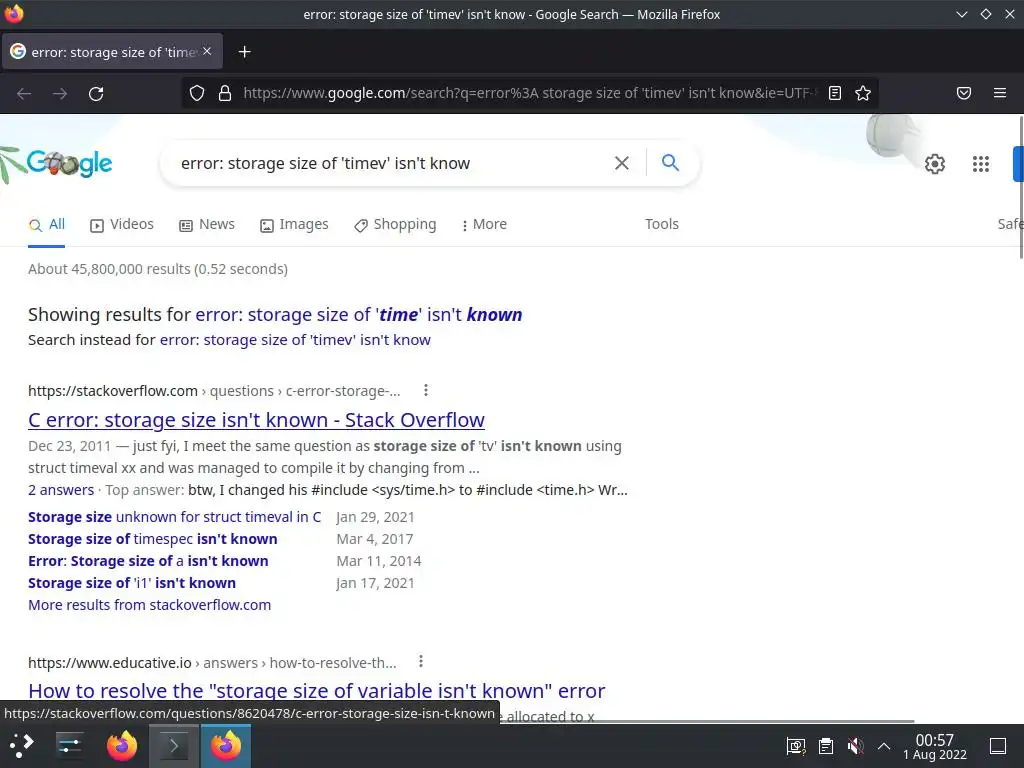Open 'C error: storage size isn't known' result

pyautogui.click(x=256, y=420)
